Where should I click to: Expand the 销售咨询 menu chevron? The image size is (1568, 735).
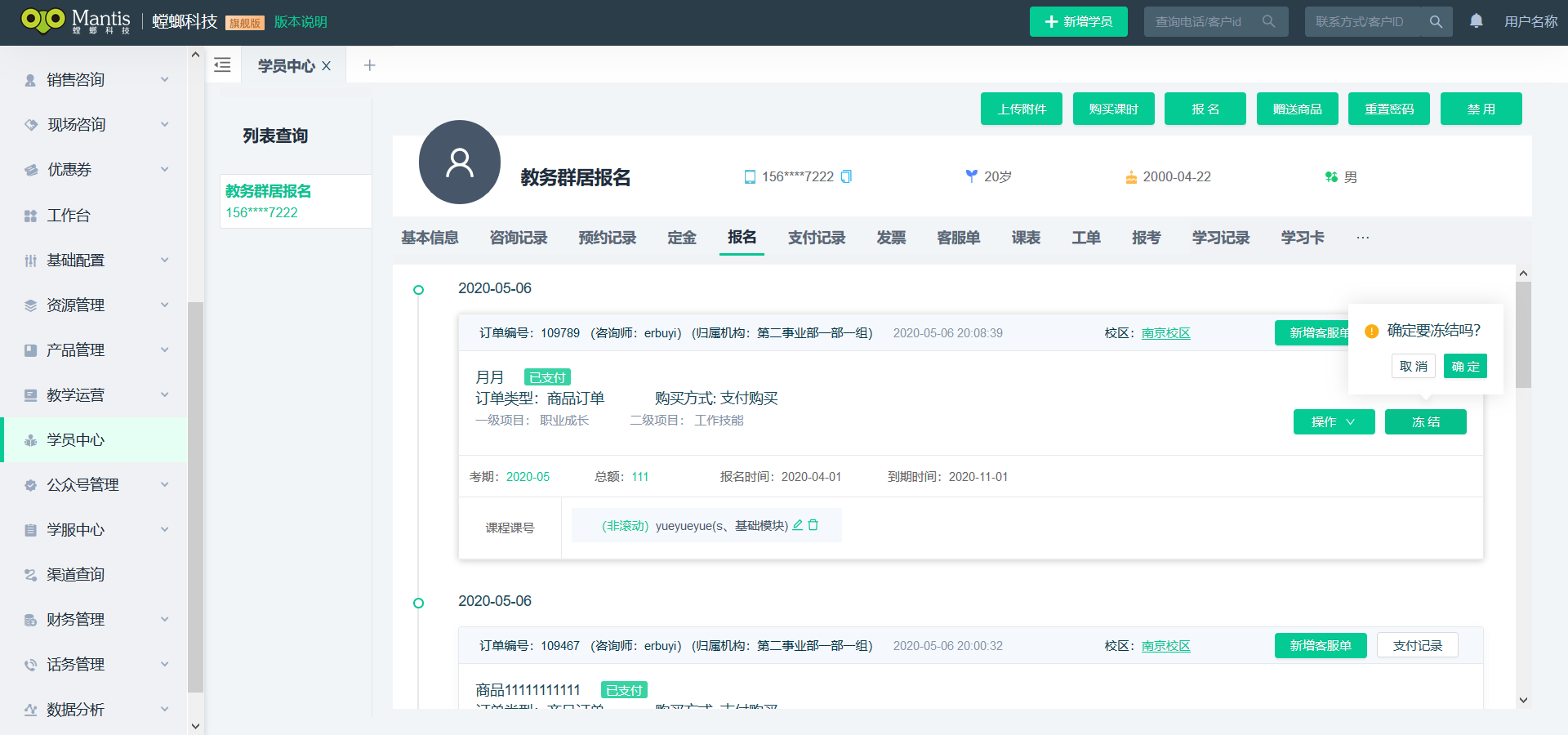(164, 80)
